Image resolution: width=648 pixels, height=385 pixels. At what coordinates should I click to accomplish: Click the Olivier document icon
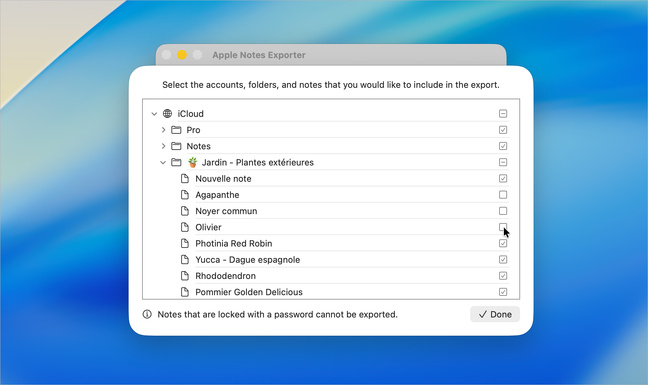[185, 227]
